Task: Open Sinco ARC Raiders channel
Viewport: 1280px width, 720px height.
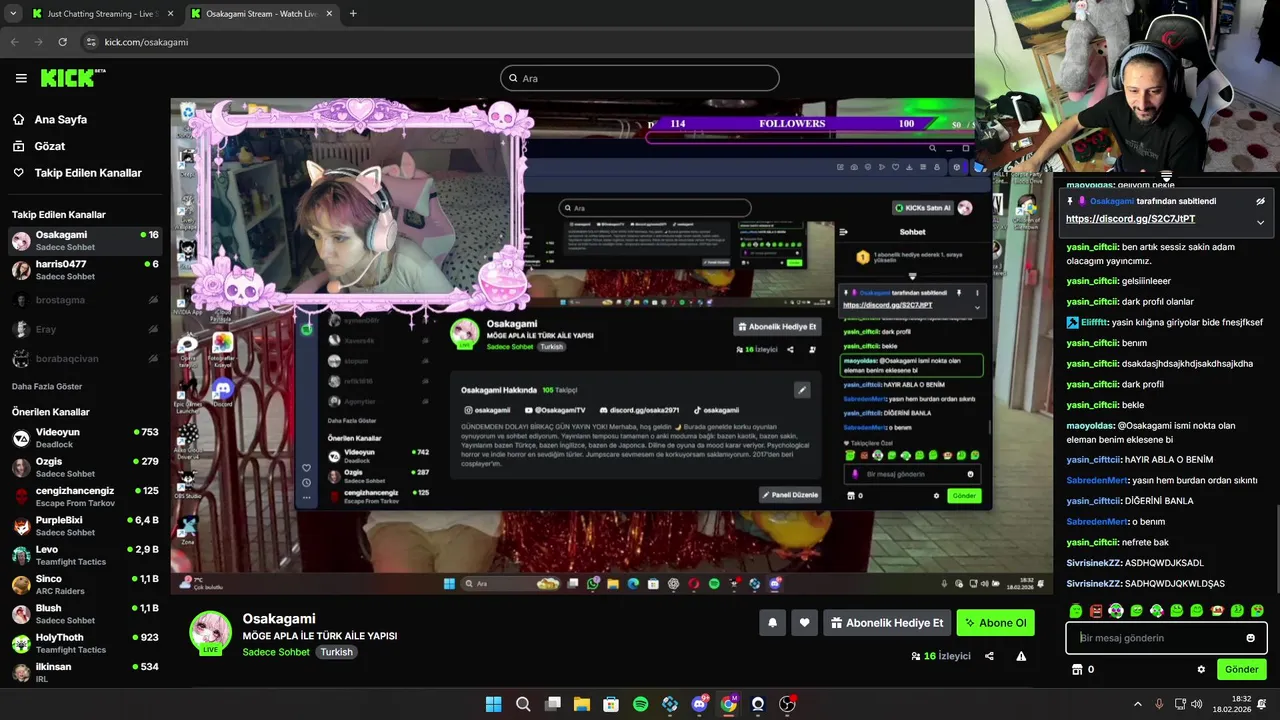Action: [x=85, y=585]
